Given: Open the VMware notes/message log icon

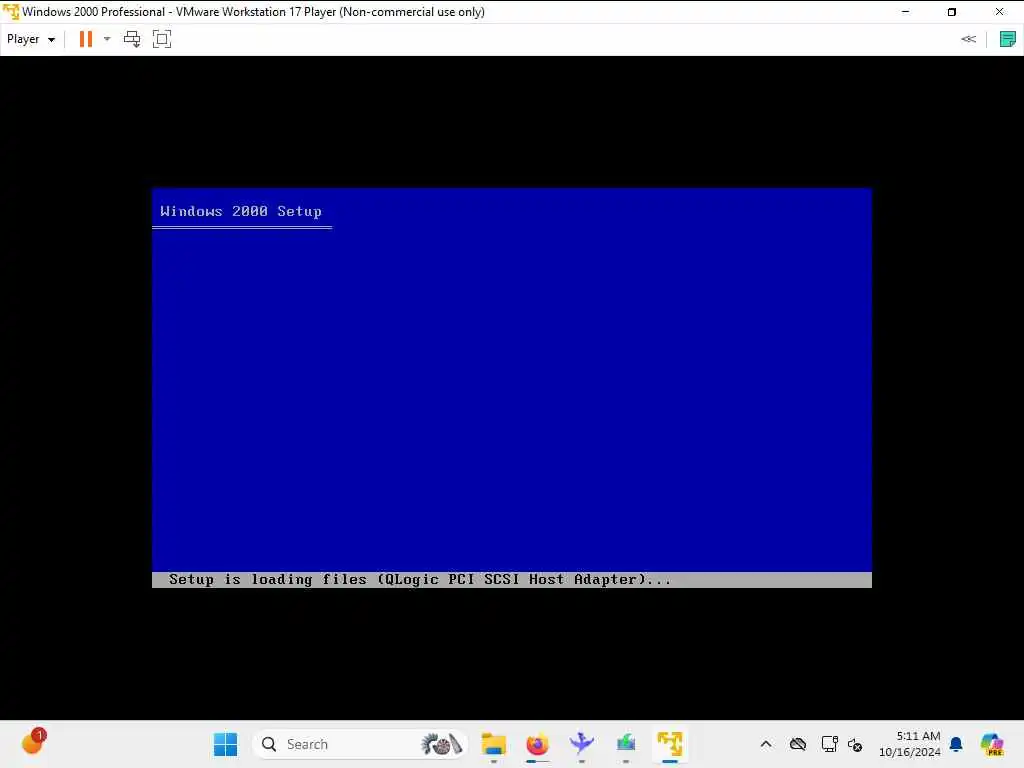Looking at the screenshot, I should click(x=1008, y=39).
